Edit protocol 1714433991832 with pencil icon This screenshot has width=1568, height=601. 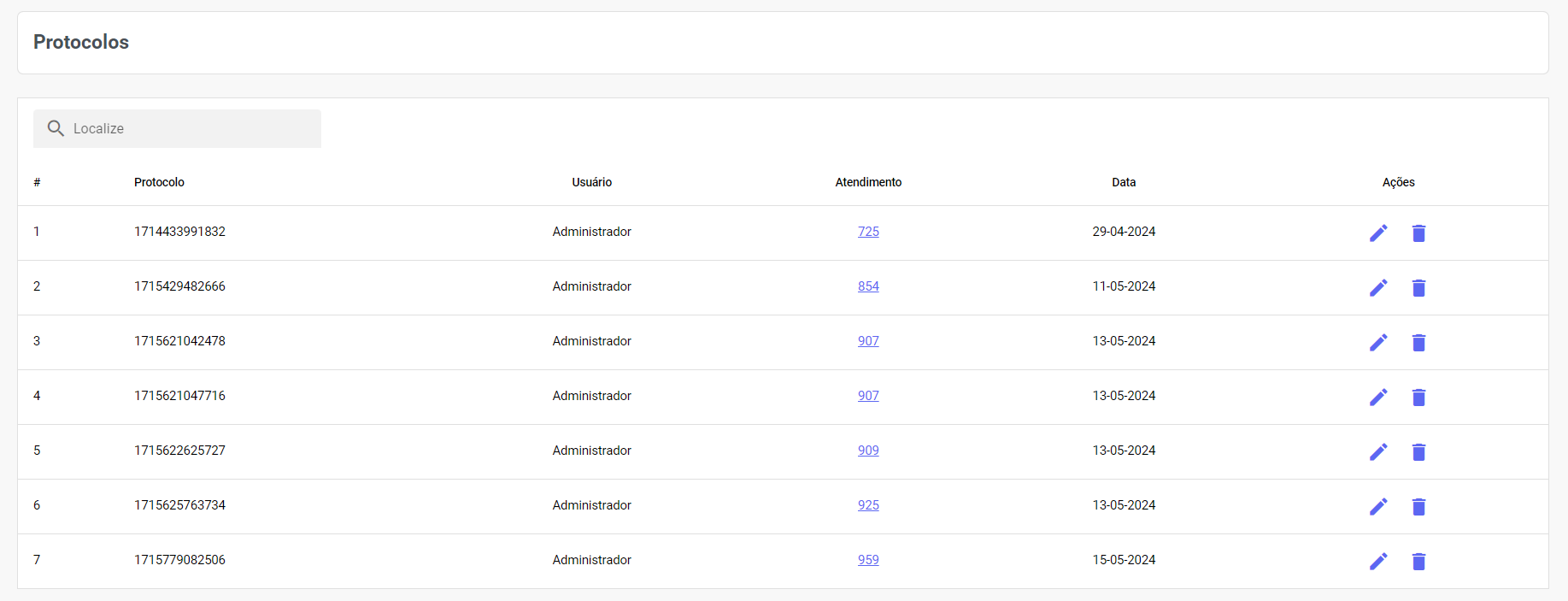[1378, 233]
